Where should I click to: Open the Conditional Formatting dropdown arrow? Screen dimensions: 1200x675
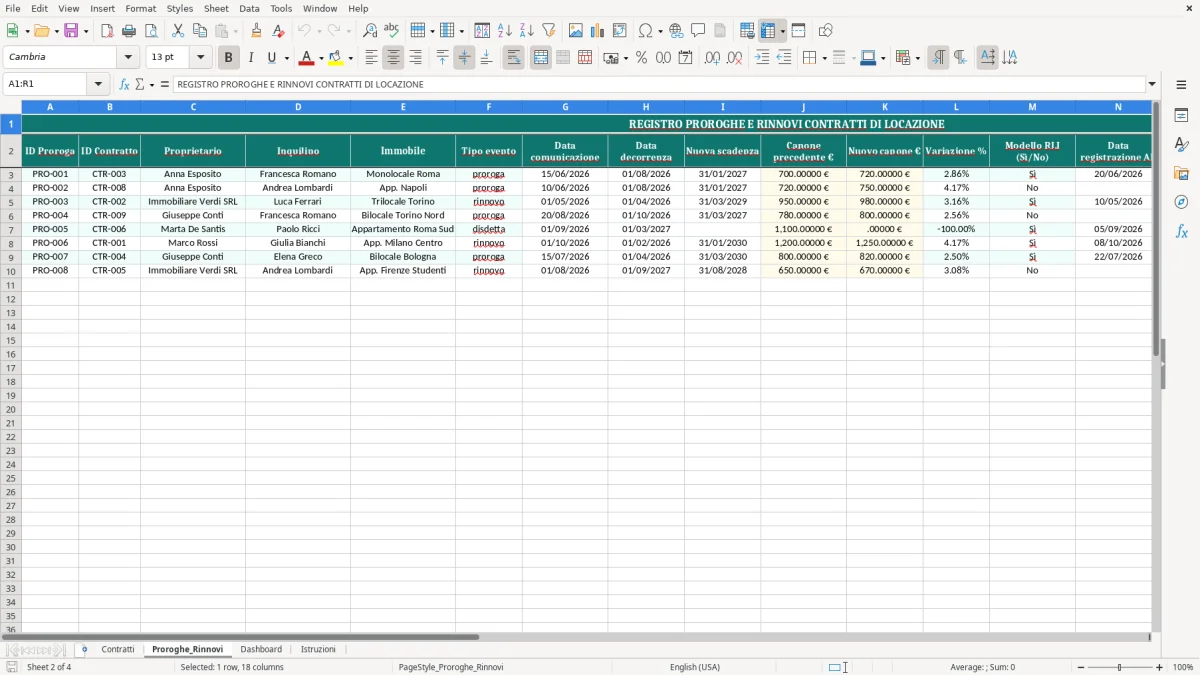(x=917, y=58)
